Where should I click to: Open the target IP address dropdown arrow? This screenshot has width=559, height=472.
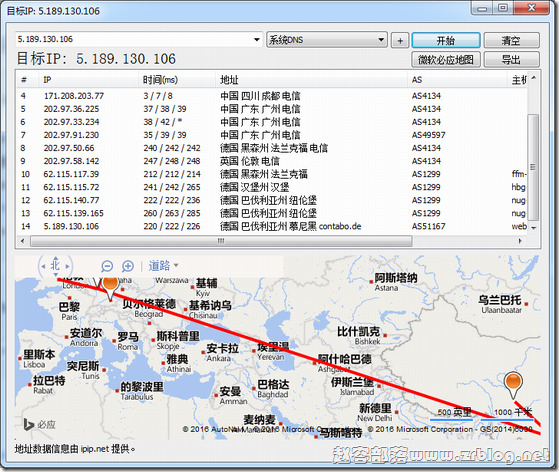[257, 40]
